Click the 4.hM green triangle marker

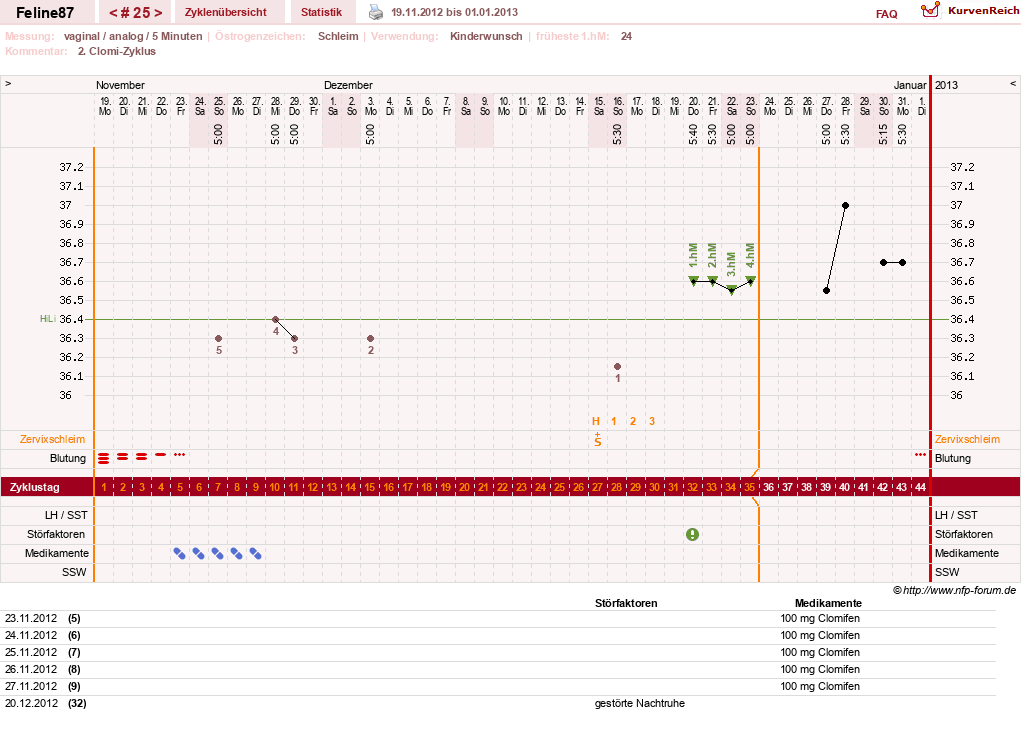750,281
